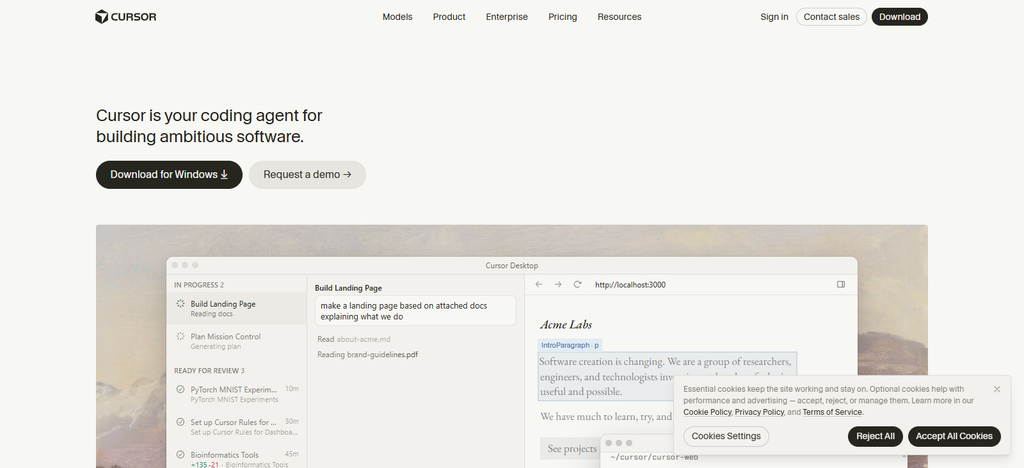
Task: Click the back arrow in preview browser
Action: [539, 285]
